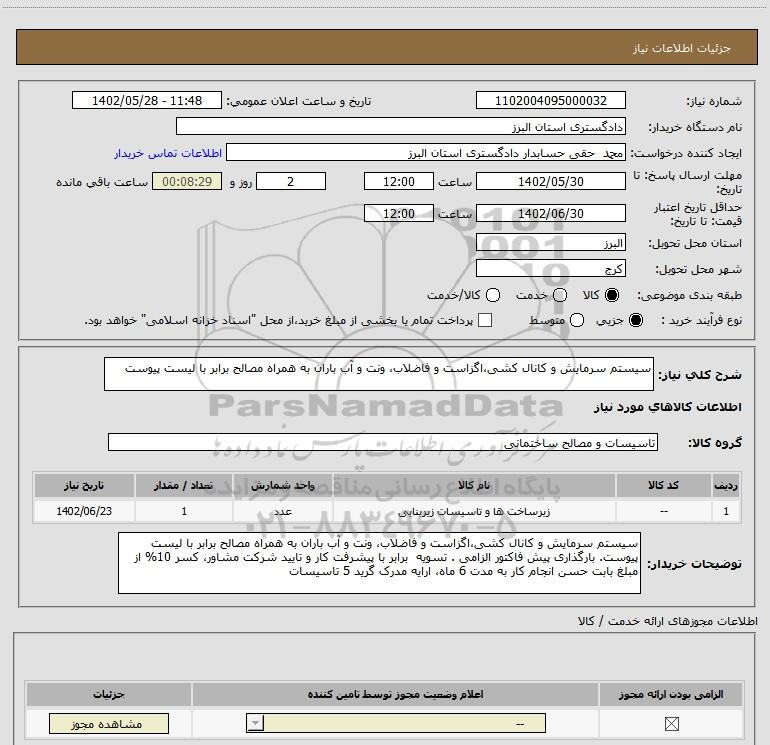Select the کالا (goods) radio button

(612, 295)
